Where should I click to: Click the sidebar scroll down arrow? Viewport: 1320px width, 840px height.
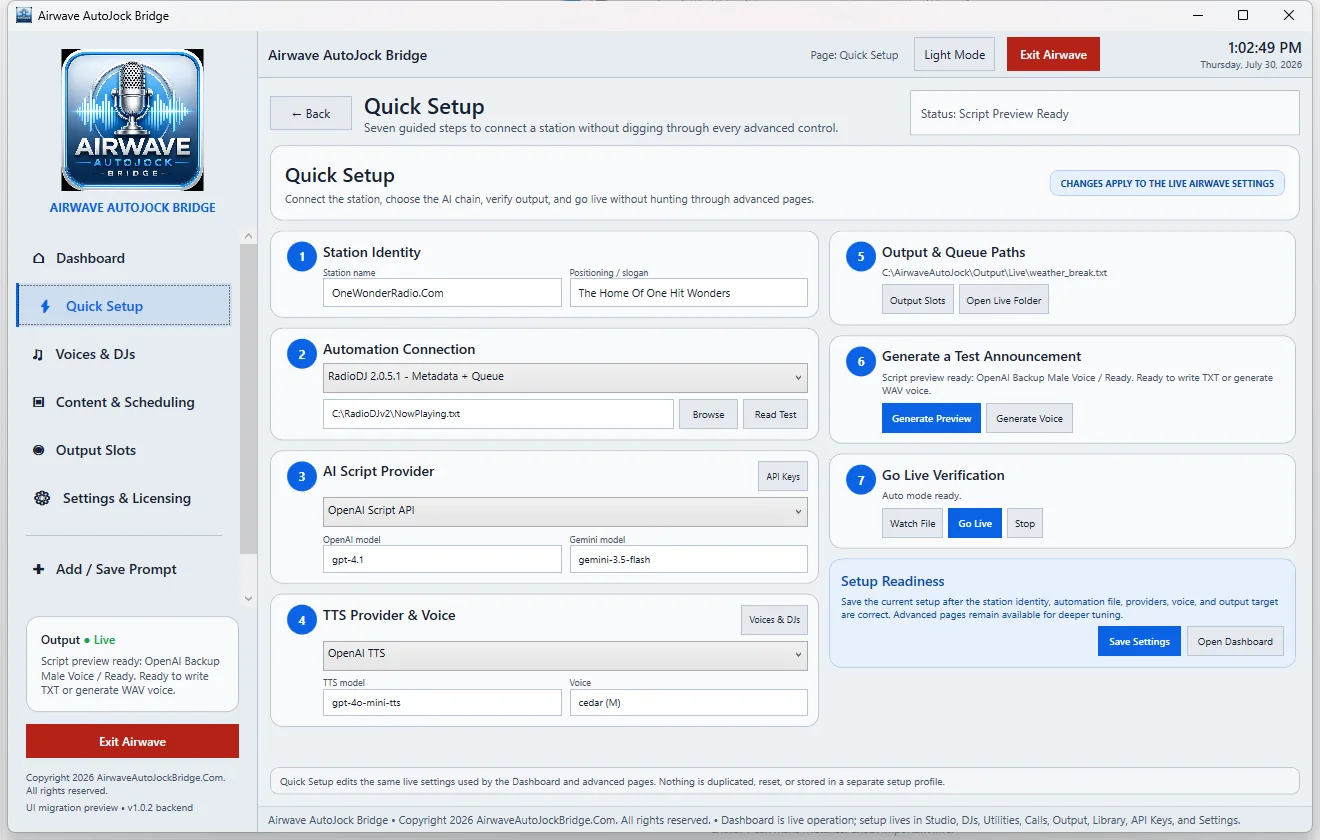[249, 598]
